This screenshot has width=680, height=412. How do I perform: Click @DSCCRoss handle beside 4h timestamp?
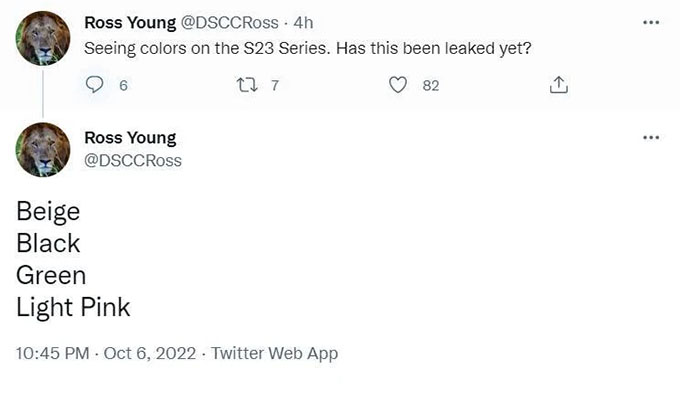231,22
